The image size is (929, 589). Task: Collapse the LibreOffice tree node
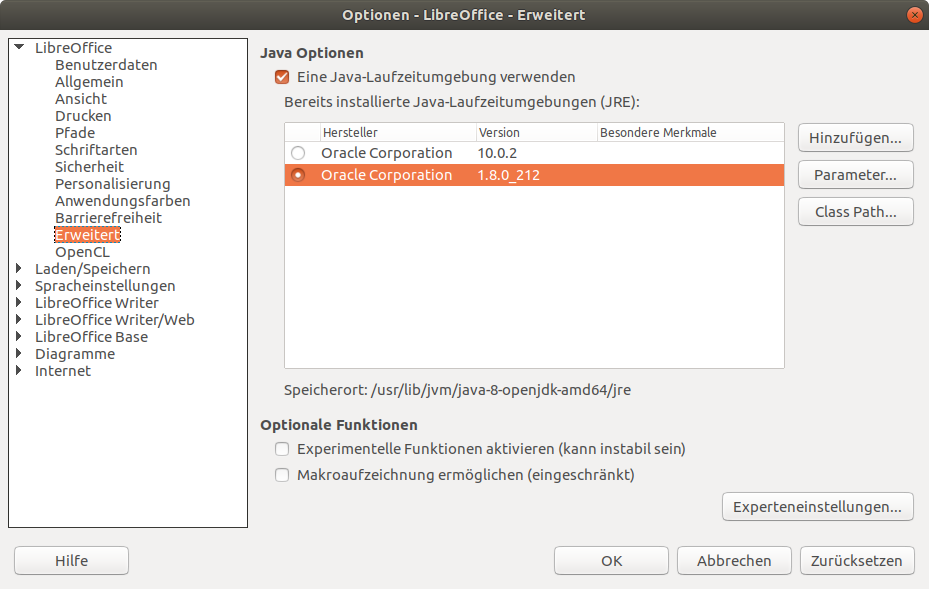(19, 47)
